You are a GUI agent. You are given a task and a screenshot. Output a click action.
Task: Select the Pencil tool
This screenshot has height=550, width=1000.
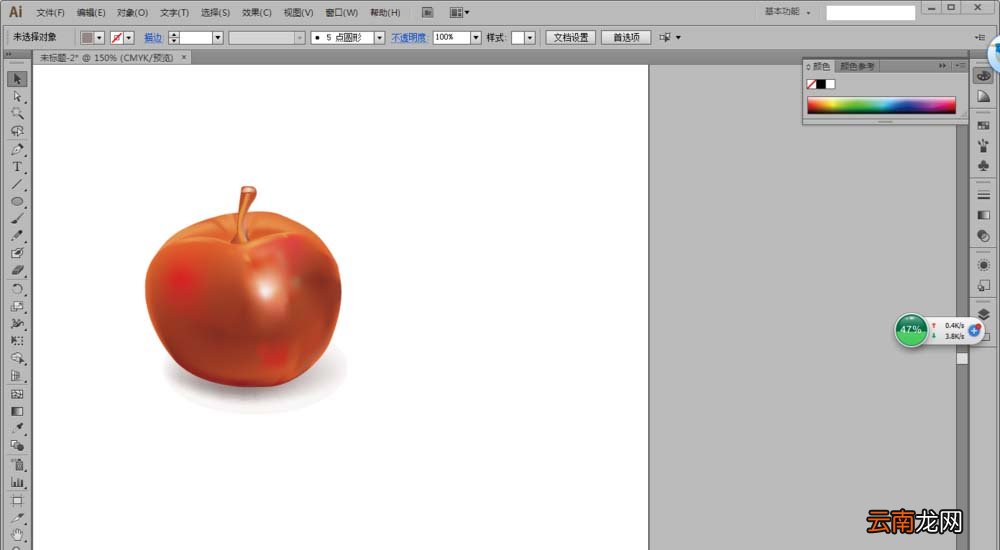(17, 236)
